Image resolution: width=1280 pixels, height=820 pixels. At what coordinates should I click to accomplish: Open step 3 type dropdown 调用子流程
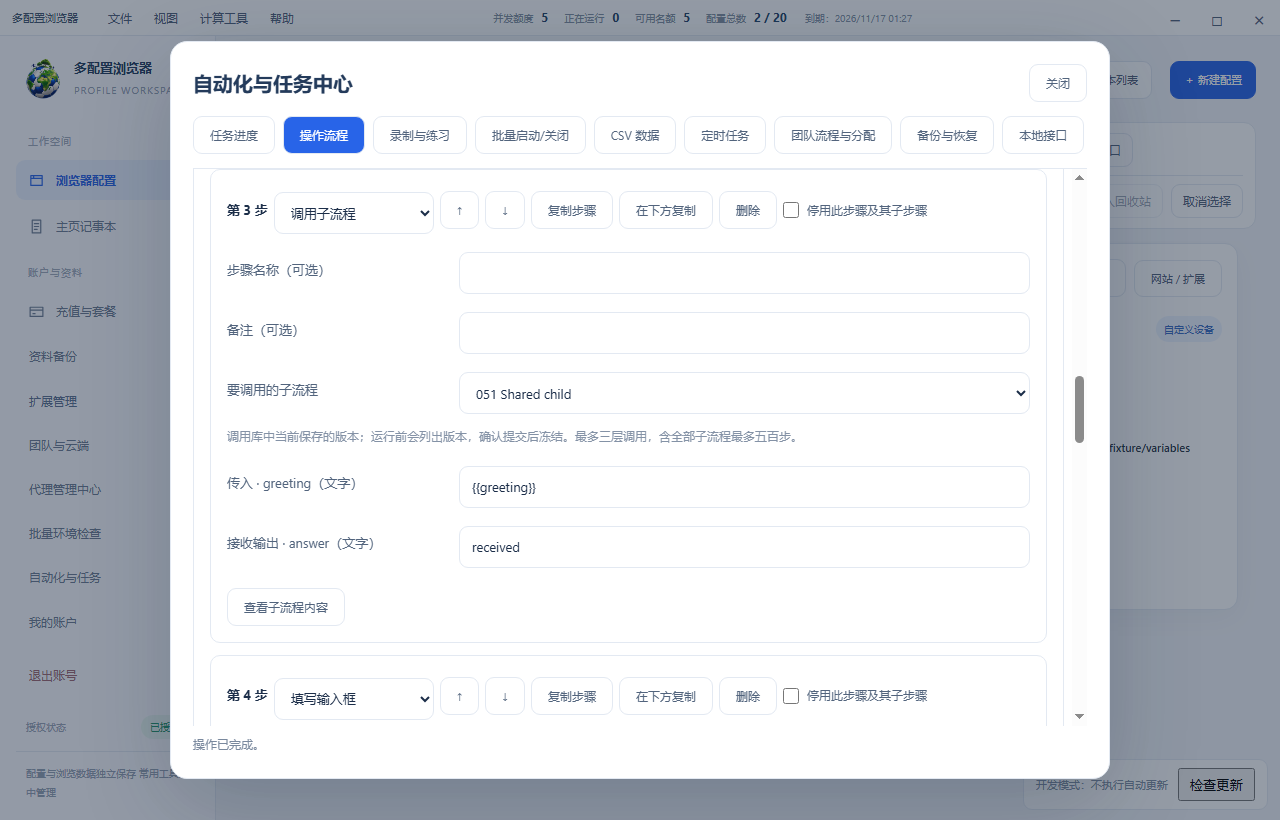354,213
